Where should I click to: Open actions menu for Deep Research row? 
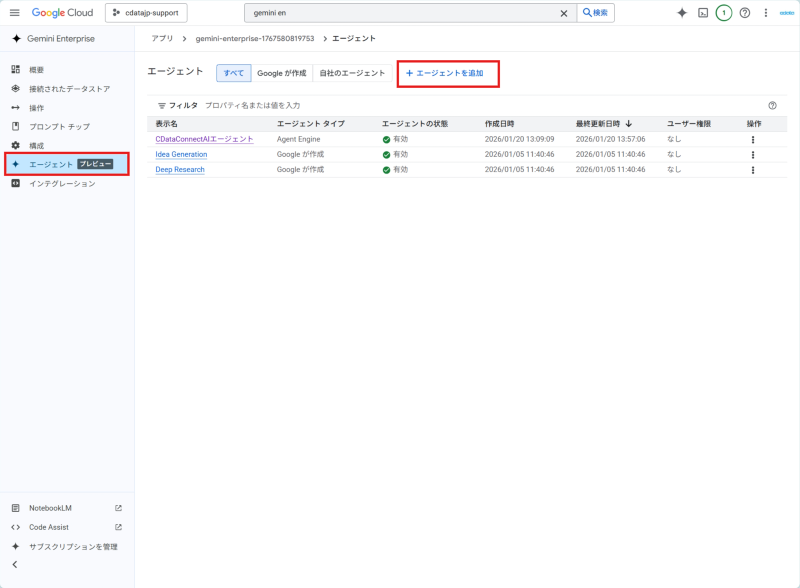click(x=752, y=170)
